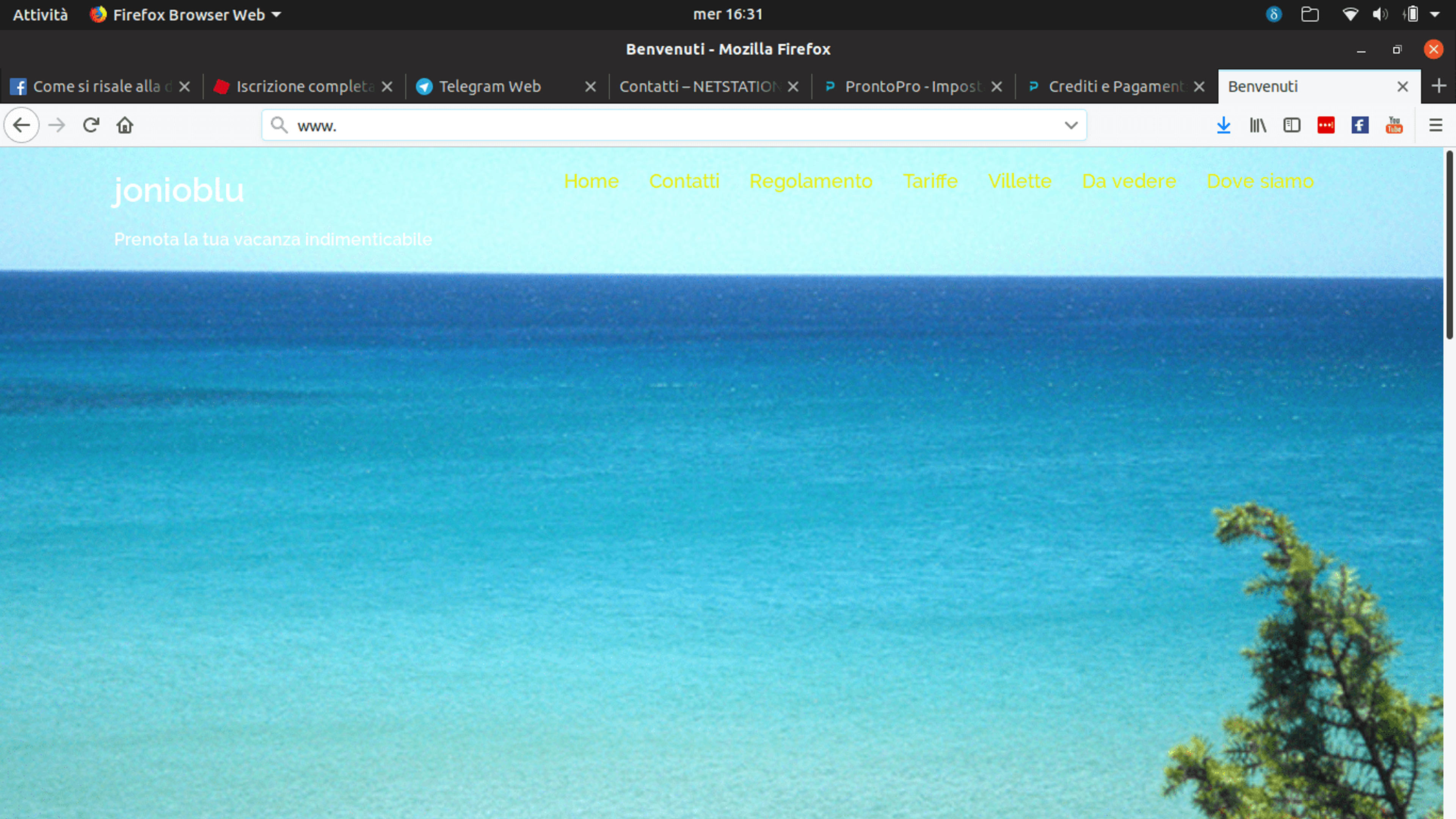1456x819 pixels.
Task: Open the Firefox Browser Web app menu
Action: (x=185, y=15)
